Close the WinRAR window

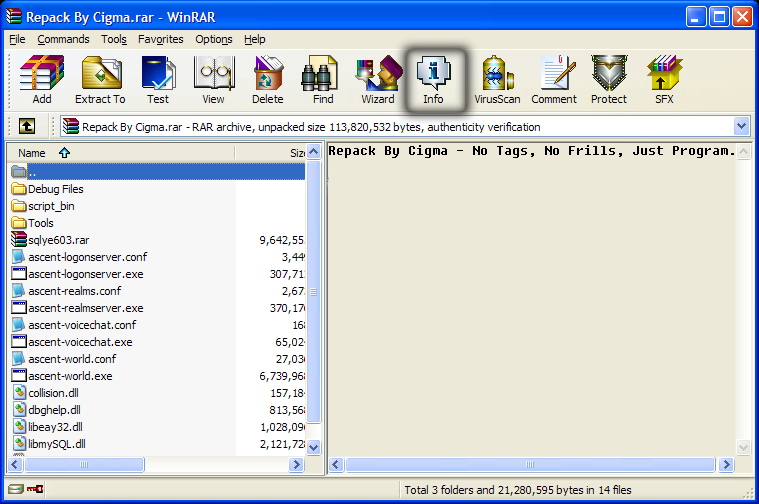742,17
